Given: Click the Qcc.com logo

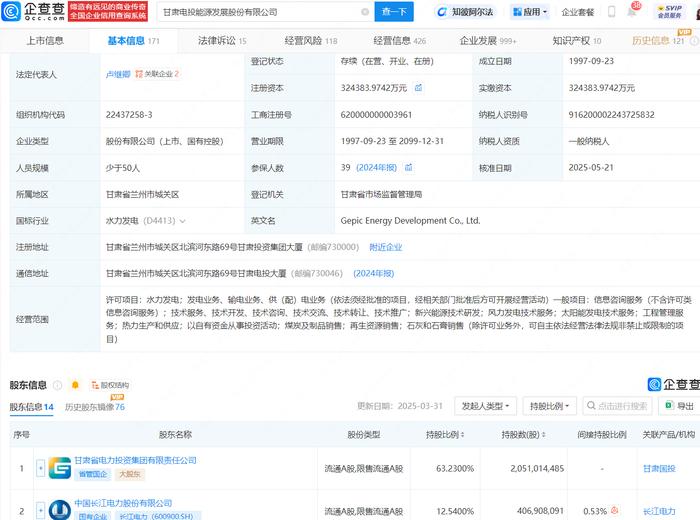Looking at the screenshot, I should 33,11.
